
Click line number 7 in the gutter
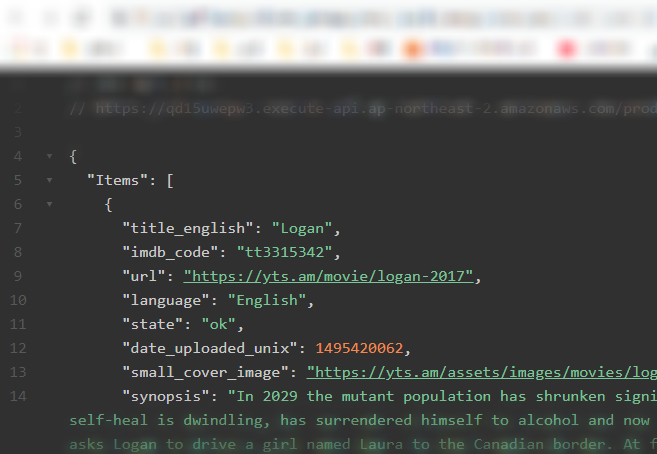point(18,228)
